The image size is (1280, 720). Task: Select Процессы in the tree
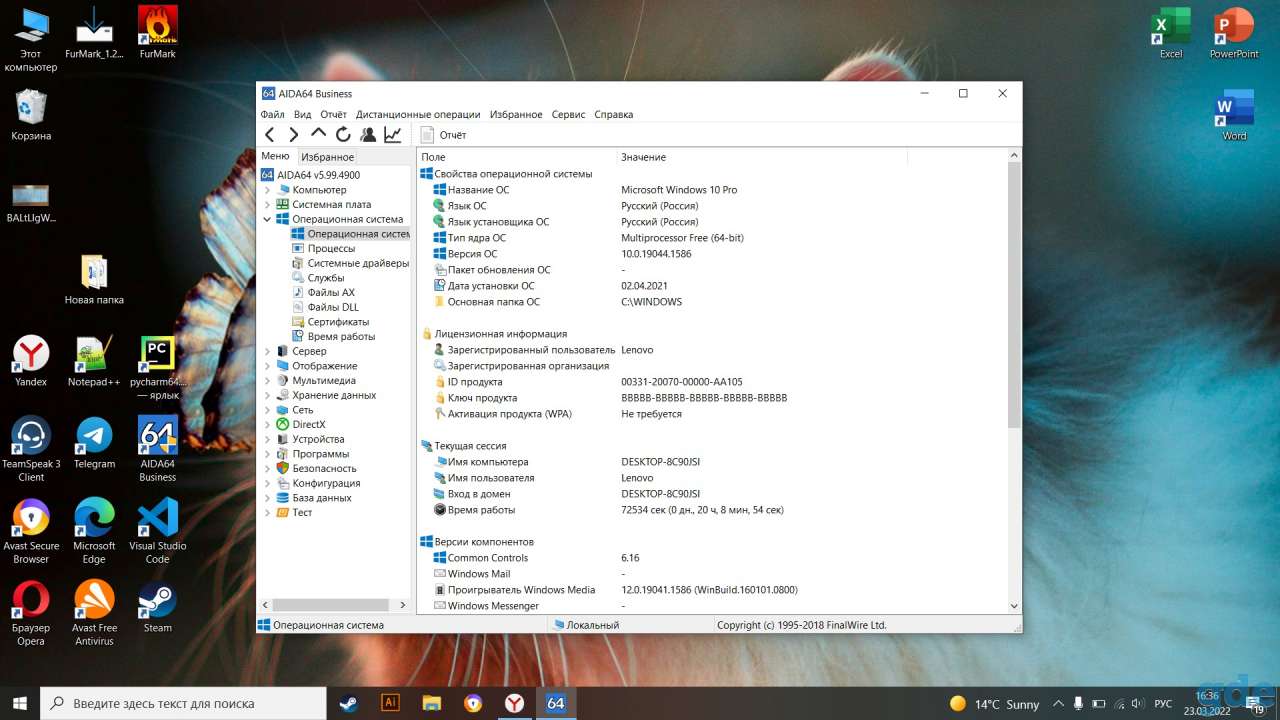pyautogui.click(x=322, y=248)
